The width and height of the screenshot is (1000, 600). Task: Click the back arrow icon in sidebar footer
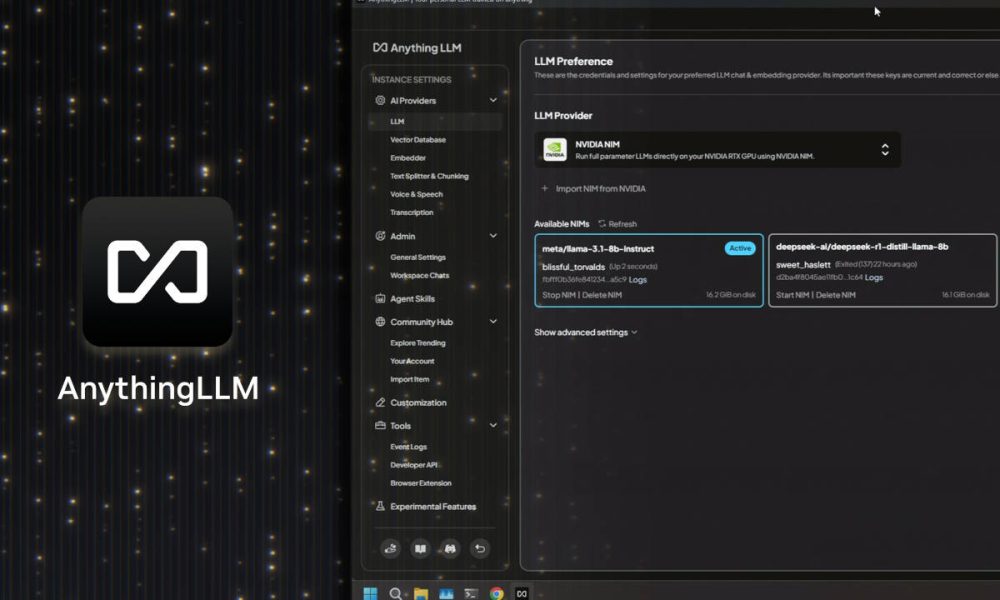click(479, 549)
